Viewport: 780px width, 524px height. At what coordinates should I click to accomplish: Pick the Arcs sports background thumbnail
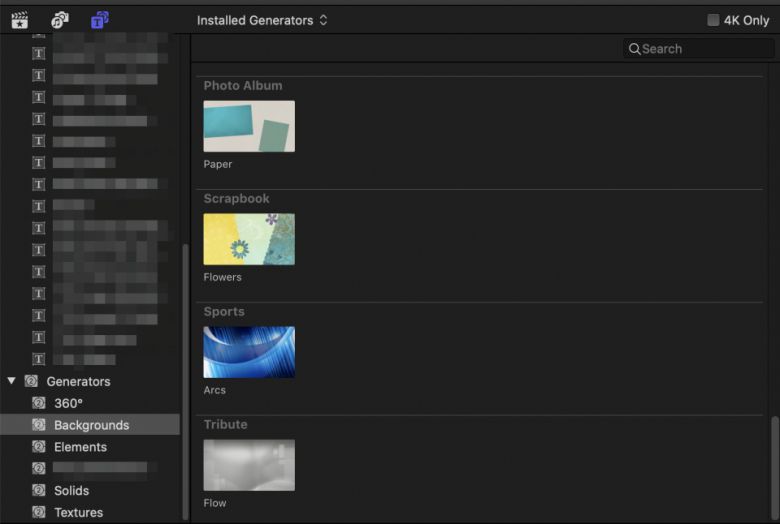tap(249, 352)
